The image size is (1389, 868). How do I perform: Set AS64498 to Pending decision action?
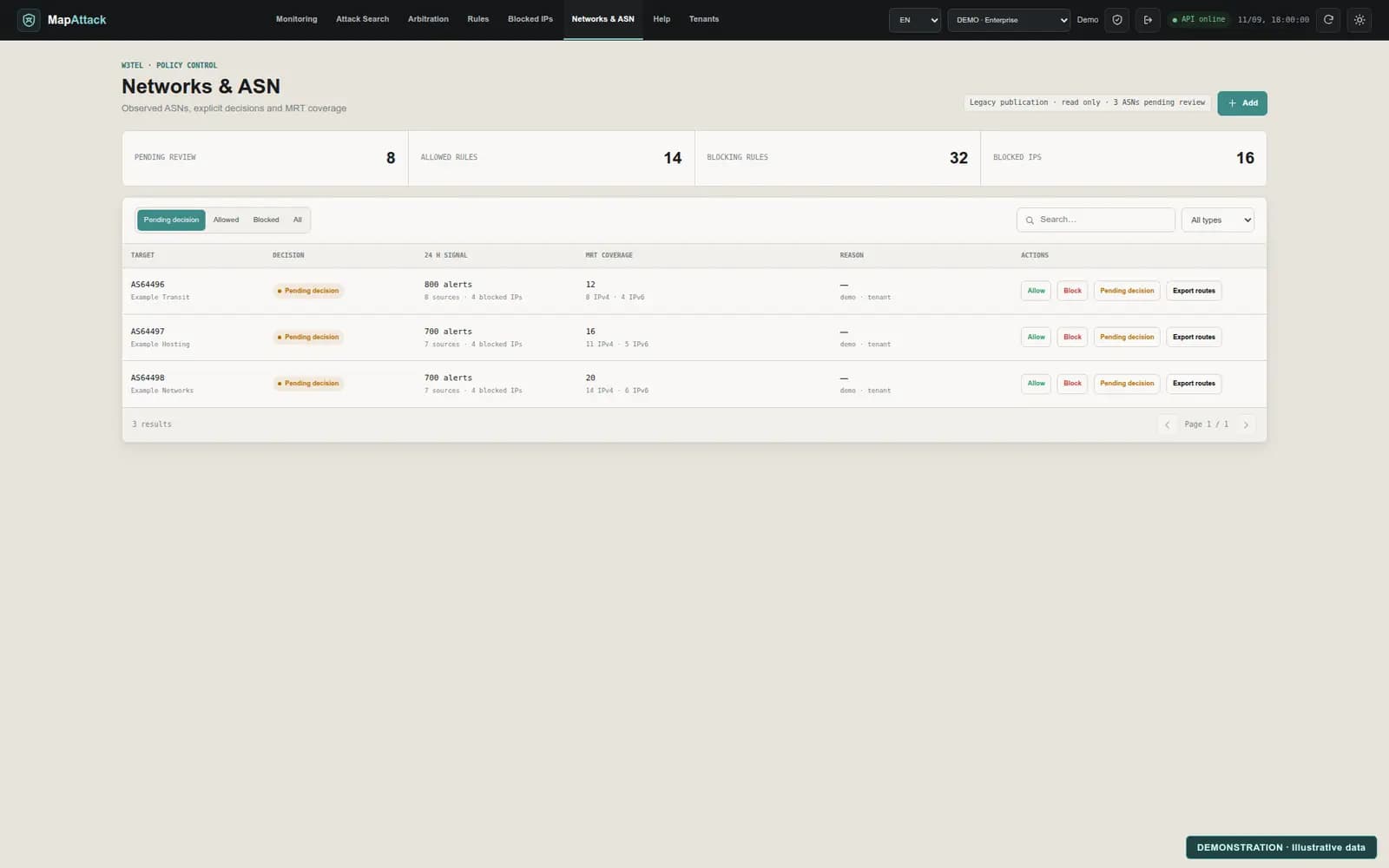pyautogui.click(x=1127, y=384)
